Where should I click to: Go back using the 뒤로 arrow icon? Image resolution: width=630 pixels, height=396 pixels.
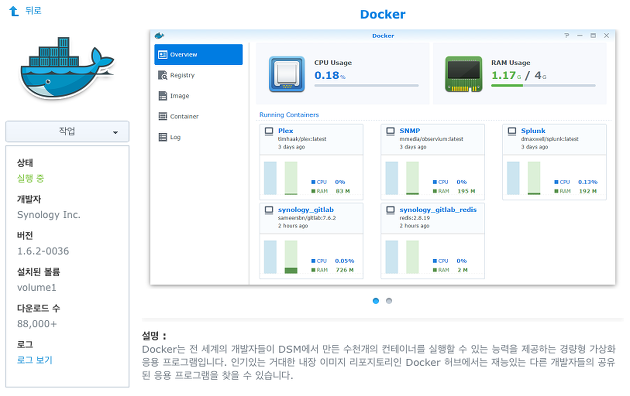click(14, 11)
